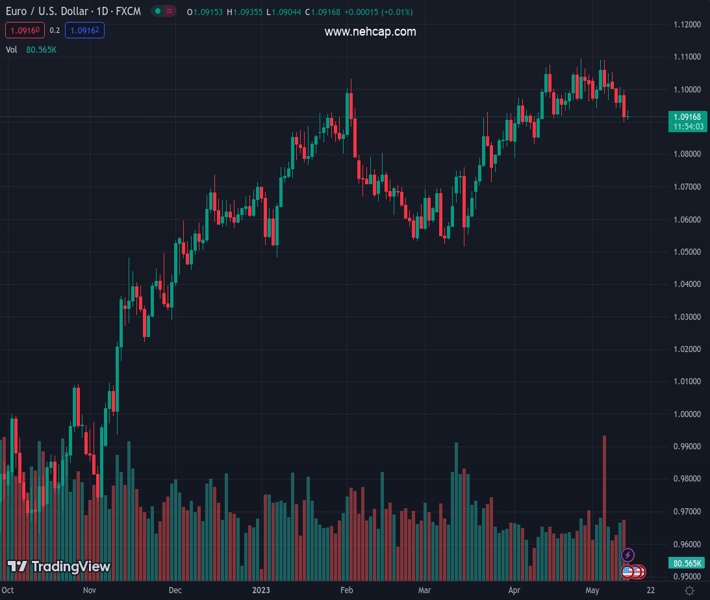Click the Feb label on the time axis

pyautogui.click(x=347, y=591)
